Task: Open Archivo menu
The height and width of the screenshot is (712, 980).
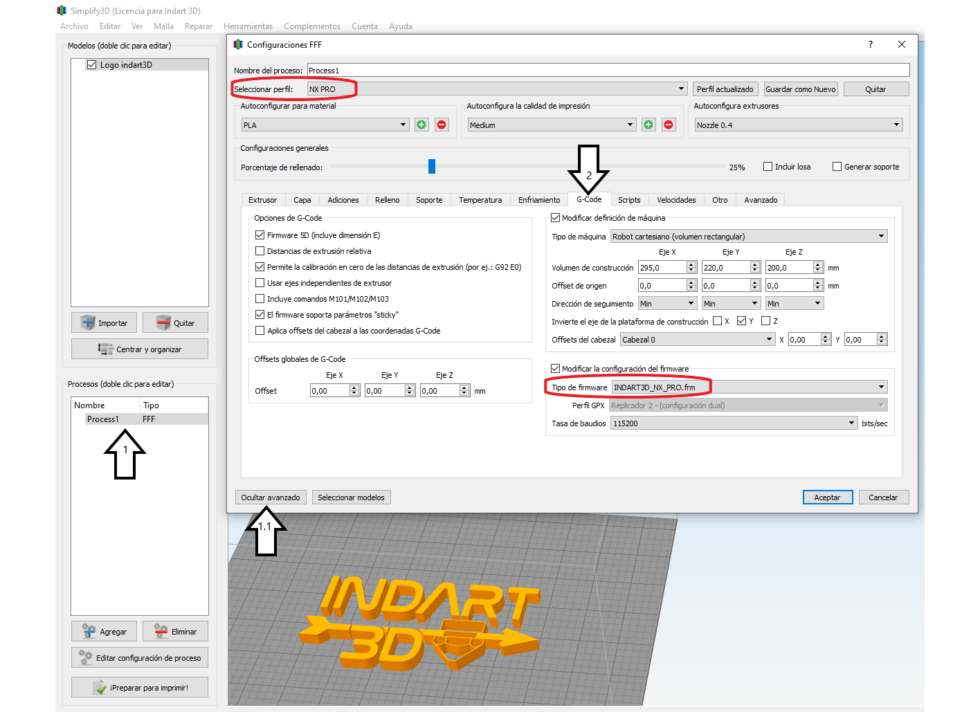Action: [x=74, y=26]
